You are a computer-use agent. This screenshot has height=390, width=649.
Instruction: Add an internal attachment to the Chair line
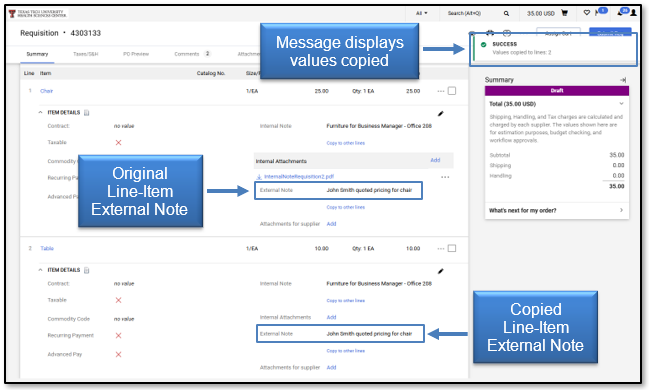(435, 160)
